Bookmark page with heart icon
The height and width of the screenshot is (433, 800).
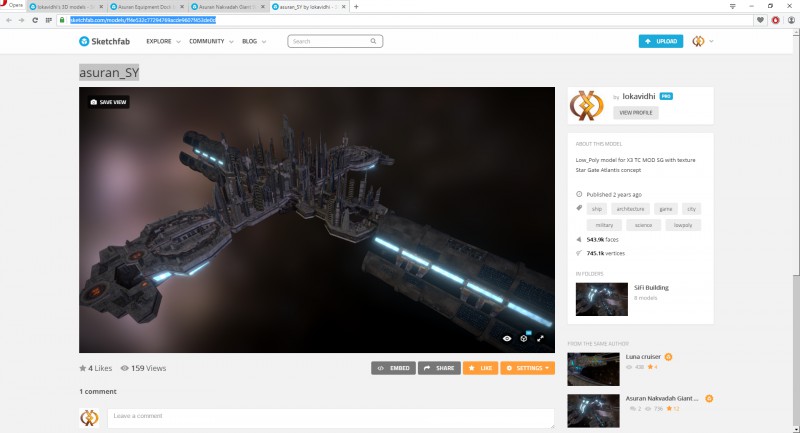(760, 20)
